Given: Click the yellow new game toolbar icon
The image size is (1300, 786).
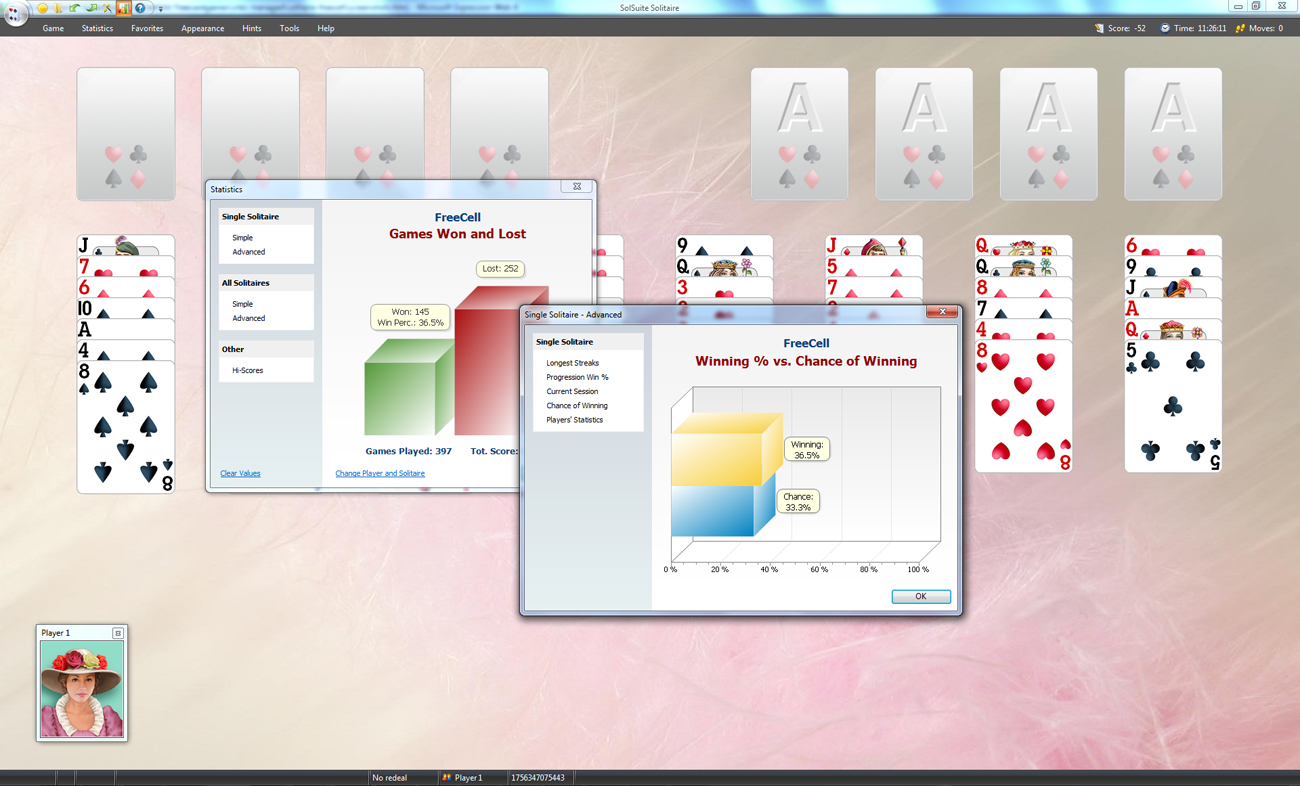Looking at the screenshot, I should click(x=42, y=8).
